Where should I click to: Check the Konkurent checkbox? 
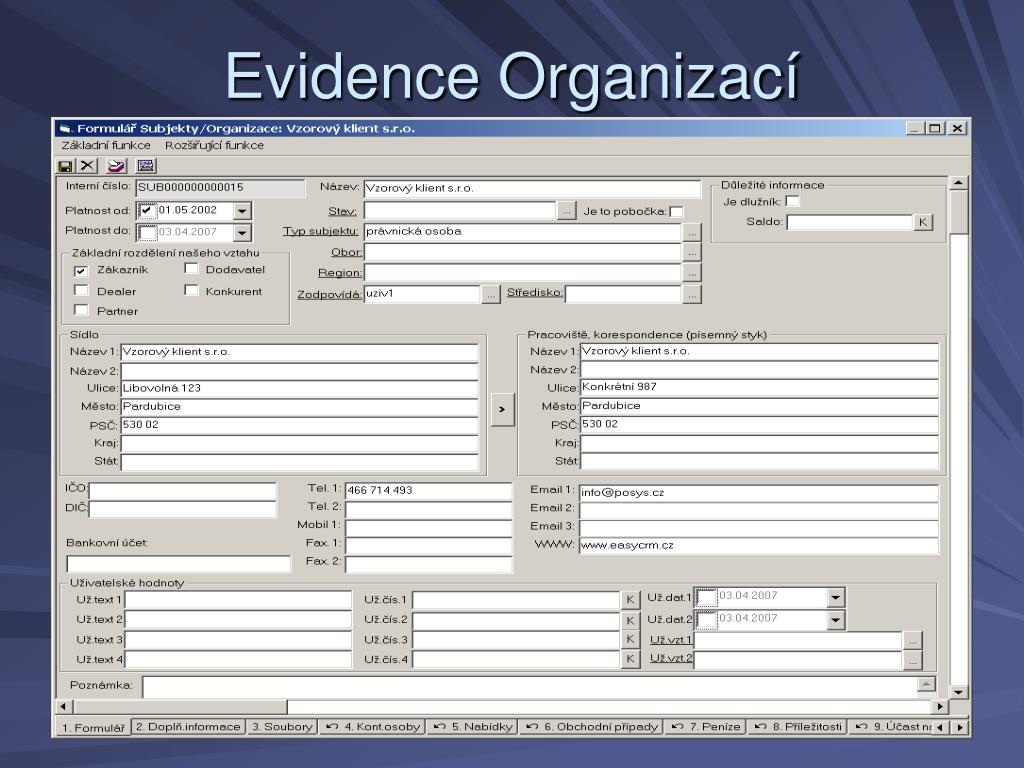pyautogui.click(x=191, y=290)
